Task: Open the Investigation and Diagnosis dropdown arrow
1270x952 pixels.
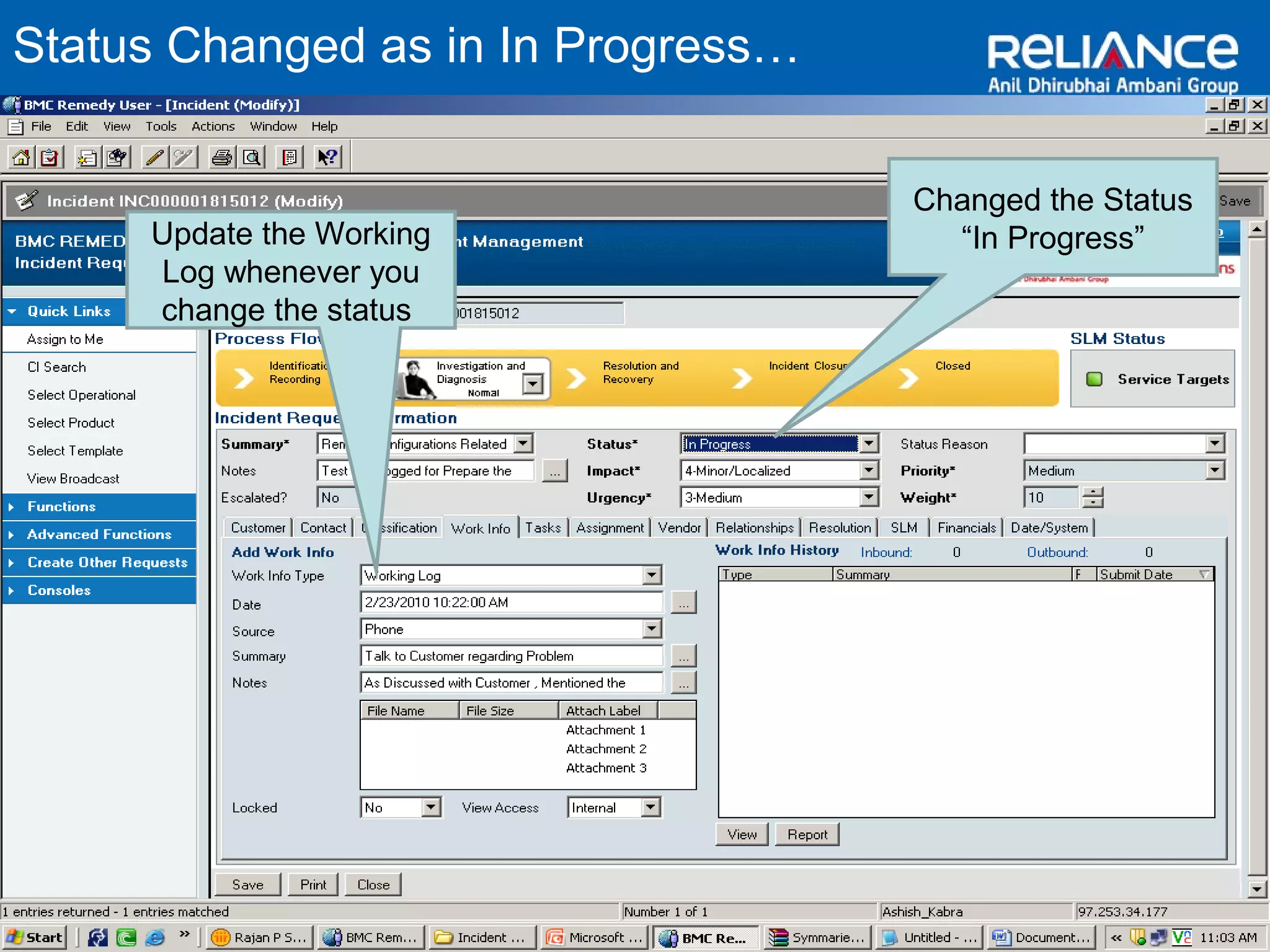Action: [x=533, y=384]
